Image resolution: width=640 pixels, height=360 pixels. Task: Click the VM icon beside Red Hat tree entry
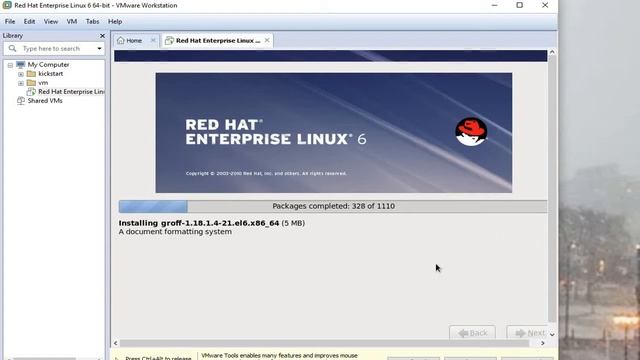click(x=31, y=92)
